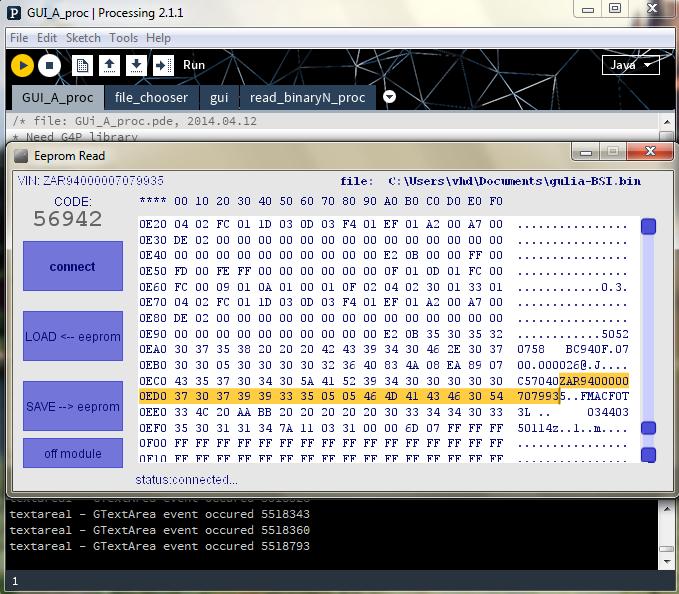
Task: Switch to the gui tab
Action: click(x=219, y=97)
